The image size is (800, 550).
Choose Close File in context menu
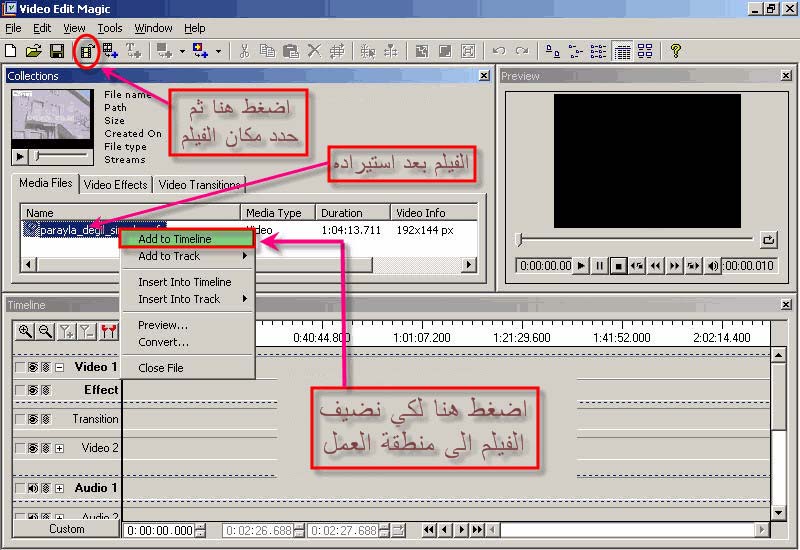[187, 368]
